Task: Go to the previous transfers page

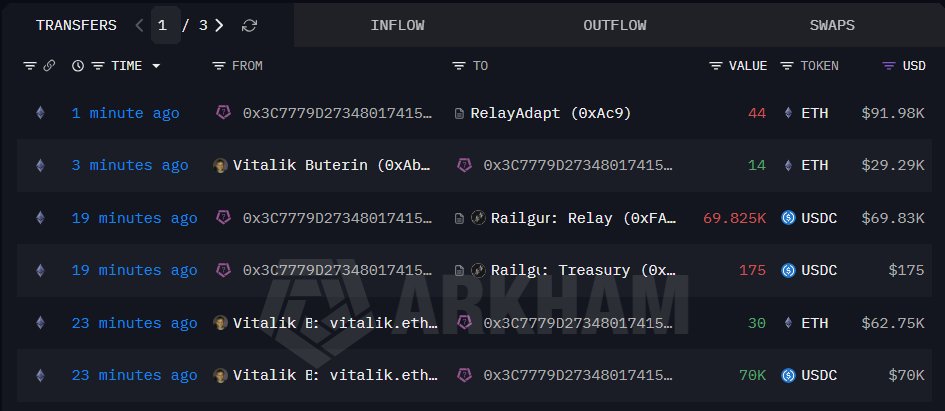Action: [x=139, y=25]
